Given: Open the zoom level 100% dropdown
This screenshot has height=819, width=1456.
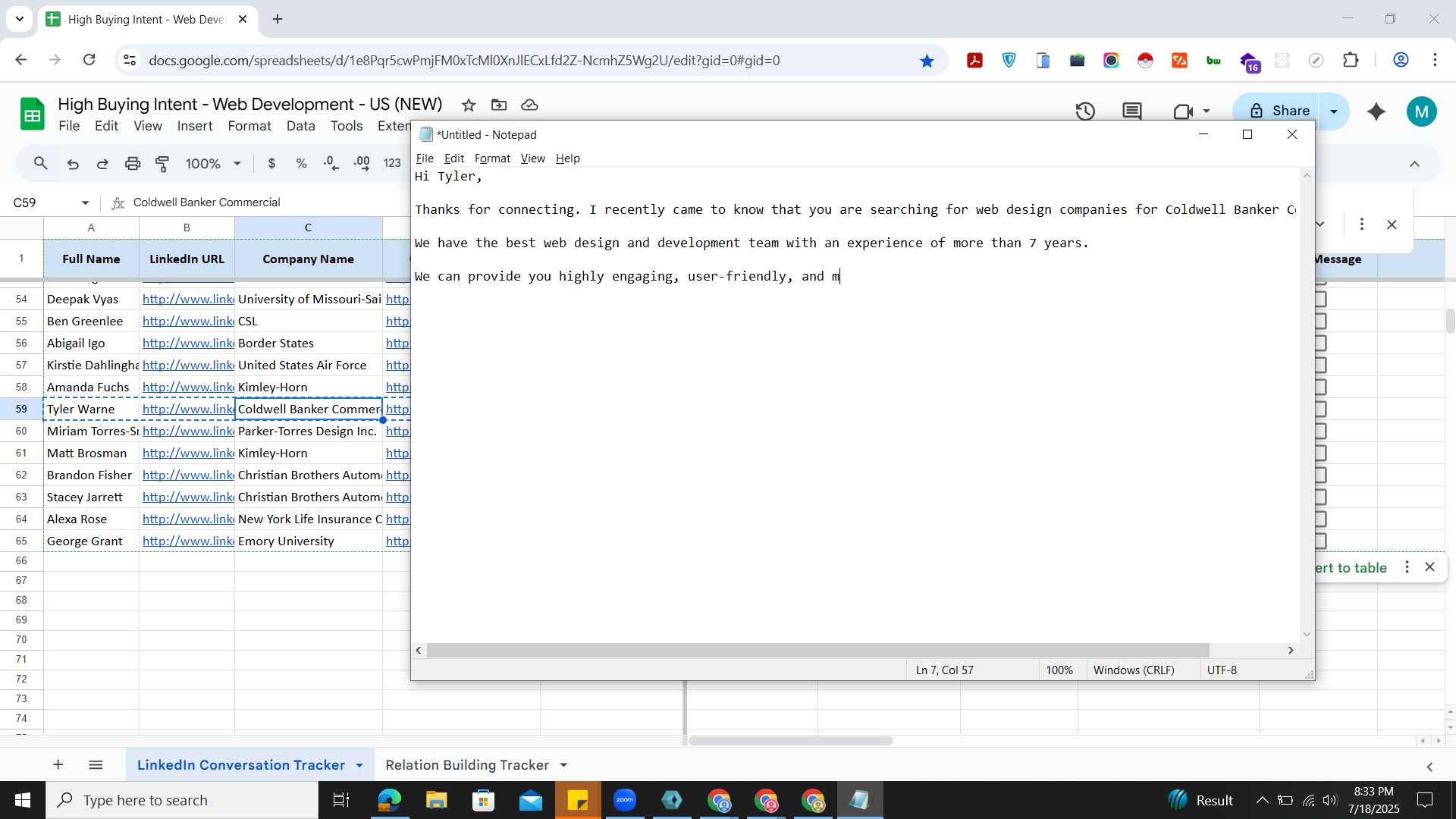Looking at the screenshot, I should [x=213, y=163].
